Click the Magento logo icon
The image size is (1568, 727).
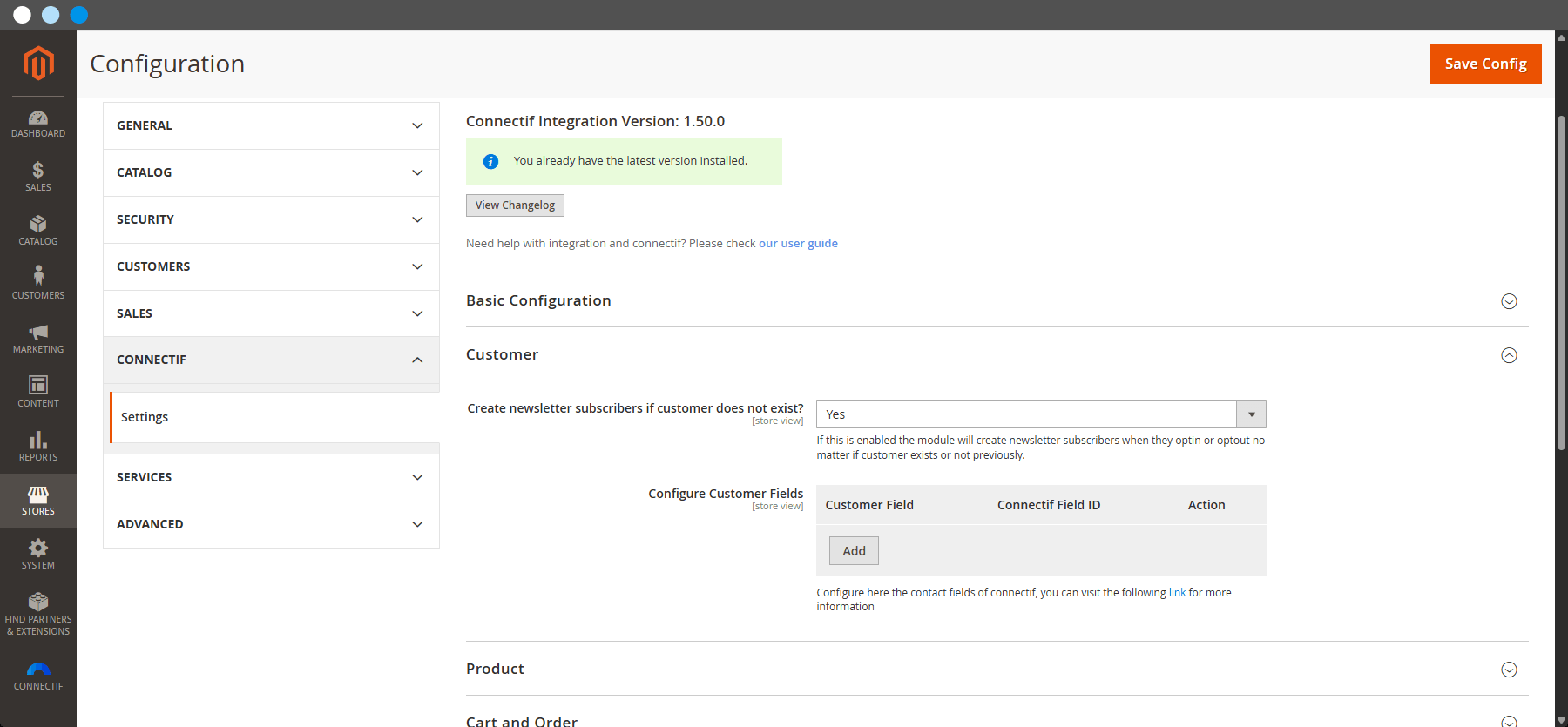(x=38, y=64)
